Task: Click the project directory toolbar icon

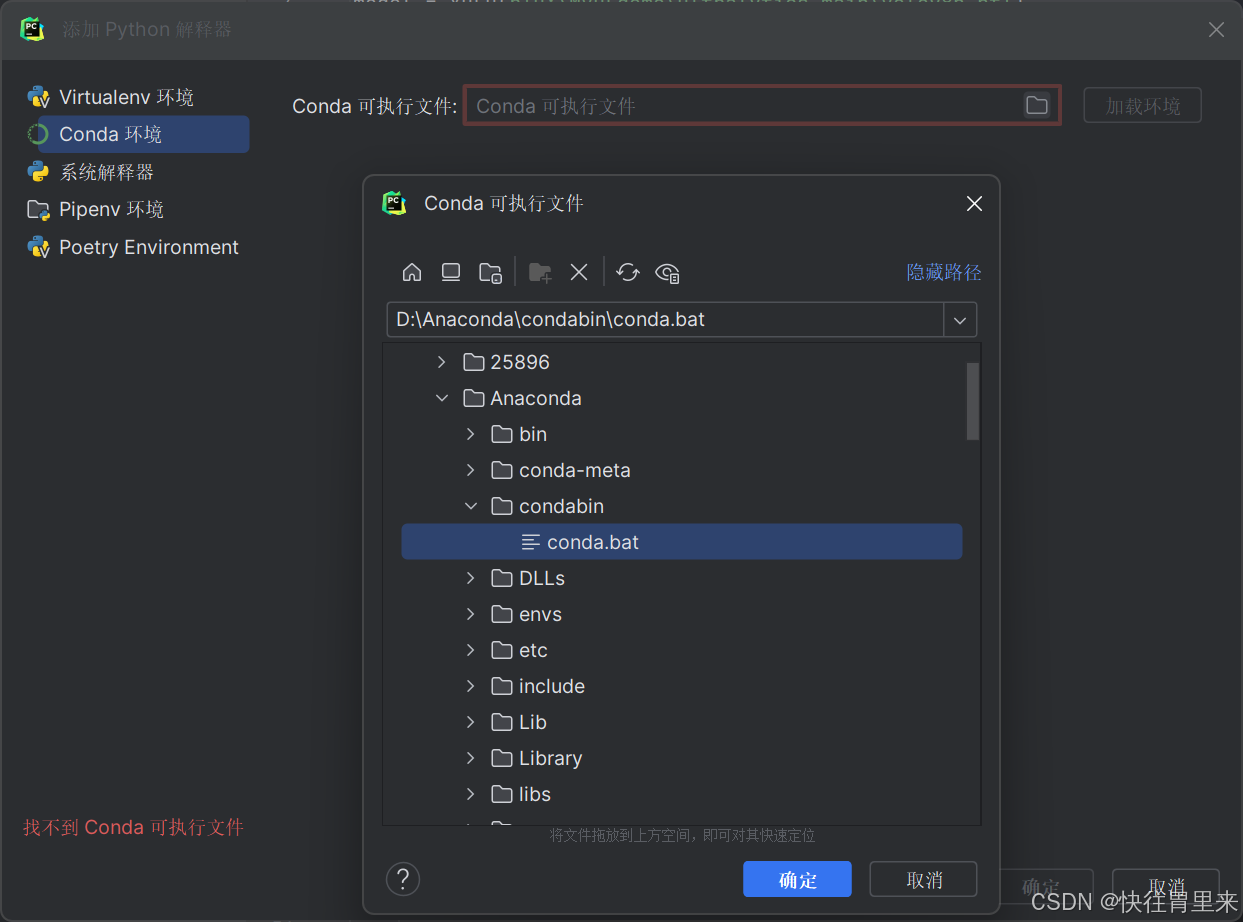Action: pyautogui.click(x=490, y=272)
